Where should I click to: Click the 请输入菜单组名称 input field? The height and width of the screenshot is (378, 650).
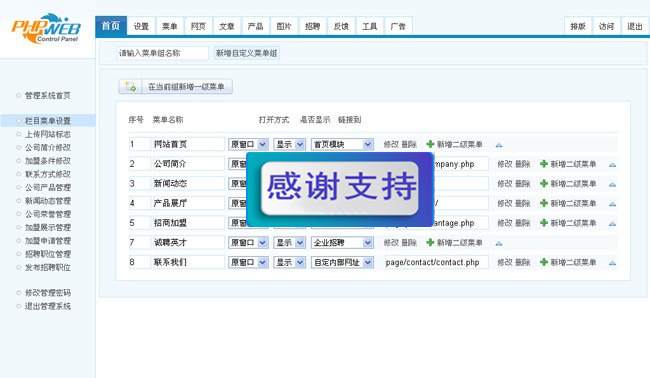pyautogui.click(x=162, y=53)
